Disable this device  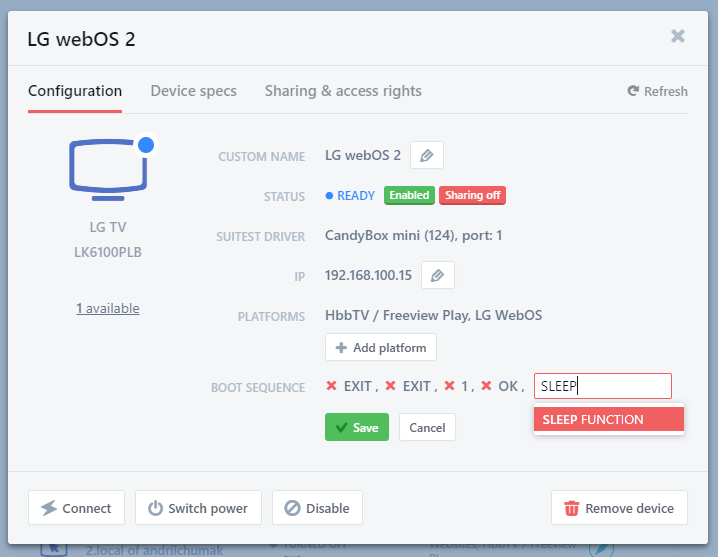[317, 508]
